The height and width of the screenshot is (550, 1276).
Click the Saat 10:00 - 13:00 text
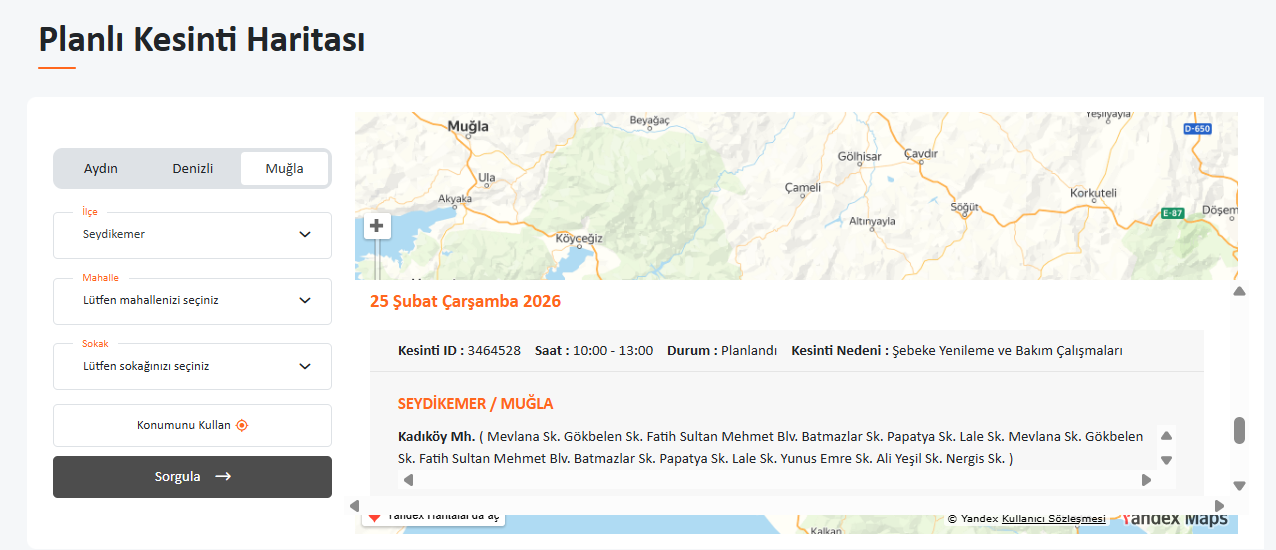click(594, 351)
